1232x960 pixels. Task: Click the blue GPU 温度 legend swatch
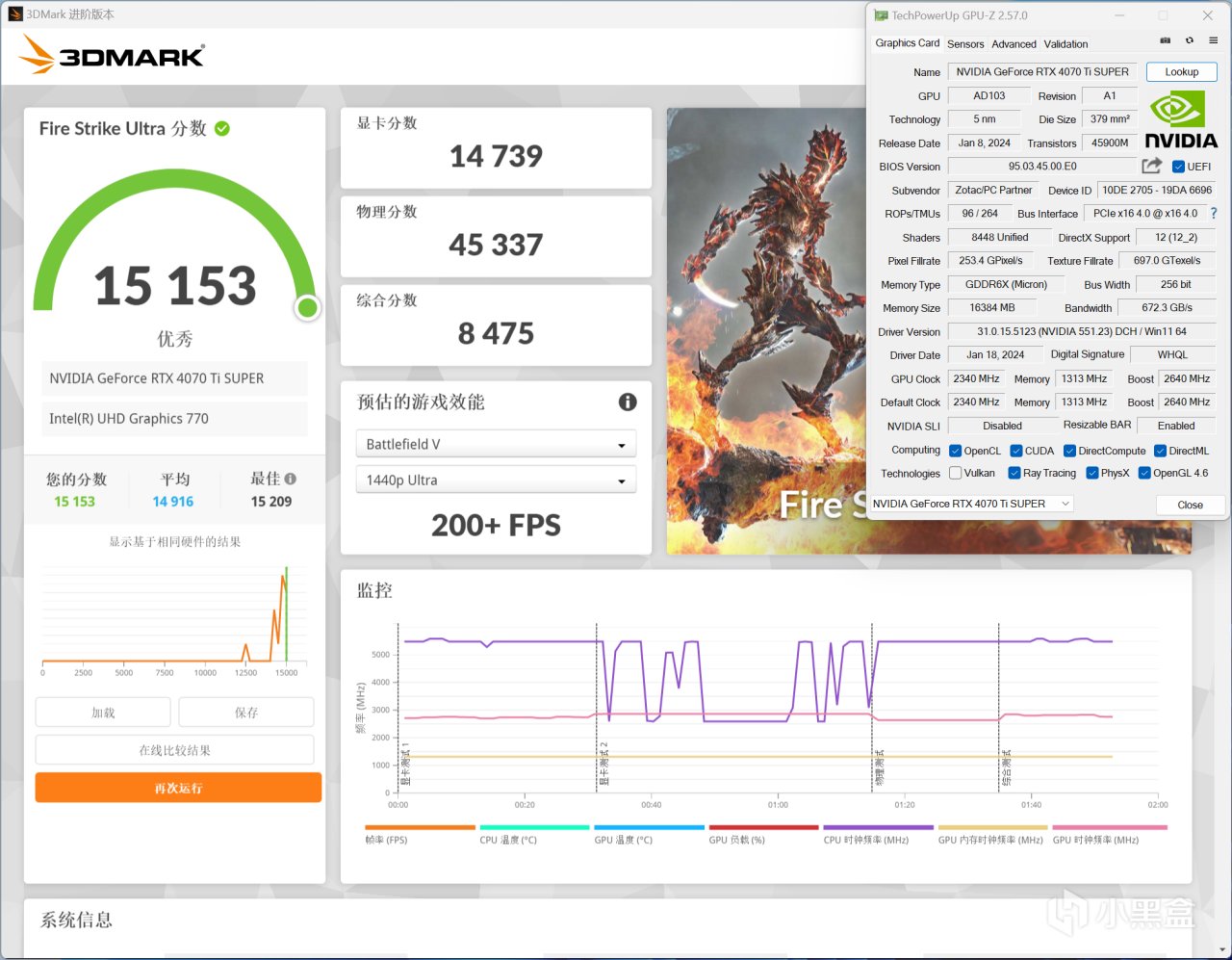click(x=649, y=827)
